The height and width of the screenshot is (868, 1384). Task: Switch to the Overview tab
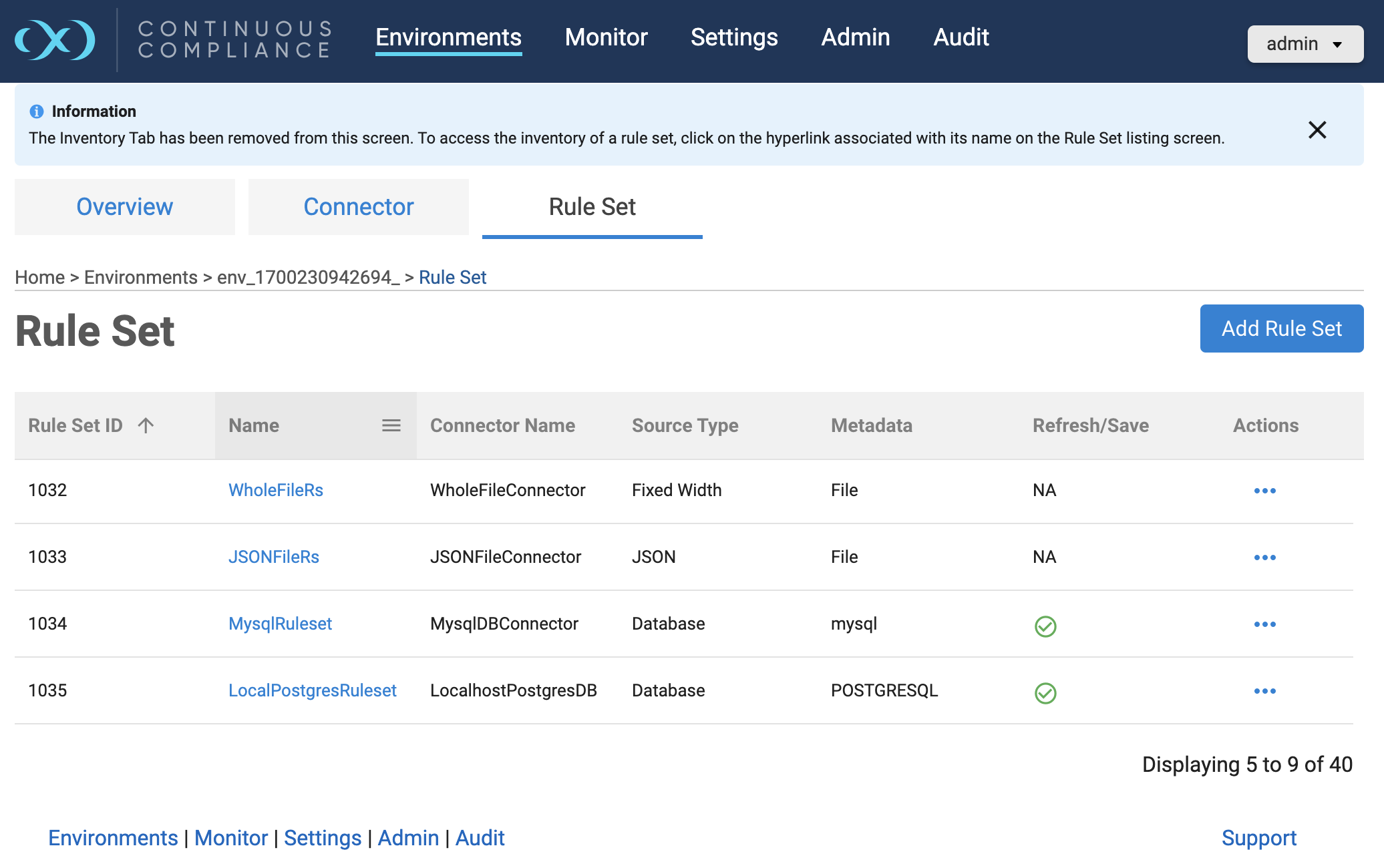(x=125, y=207)
